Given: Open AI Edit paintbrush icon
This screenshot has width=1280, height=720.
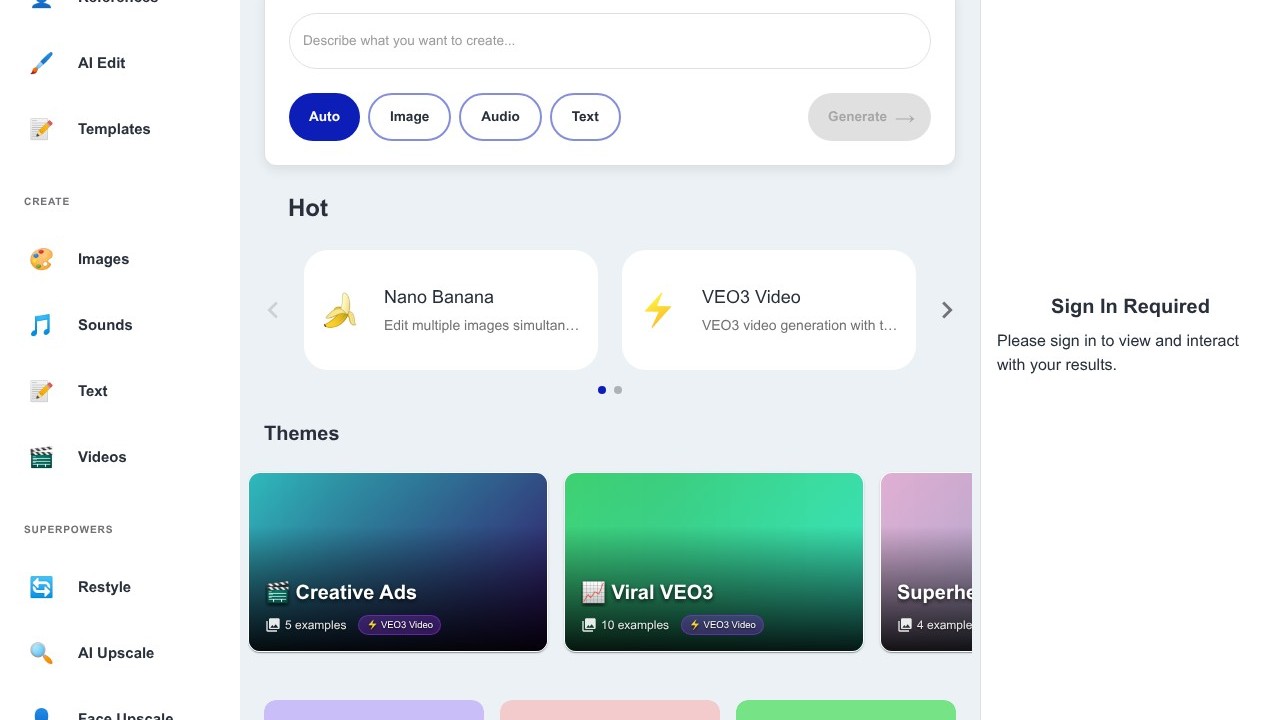Looking at the screenshot, I should [x=41, y=63].
